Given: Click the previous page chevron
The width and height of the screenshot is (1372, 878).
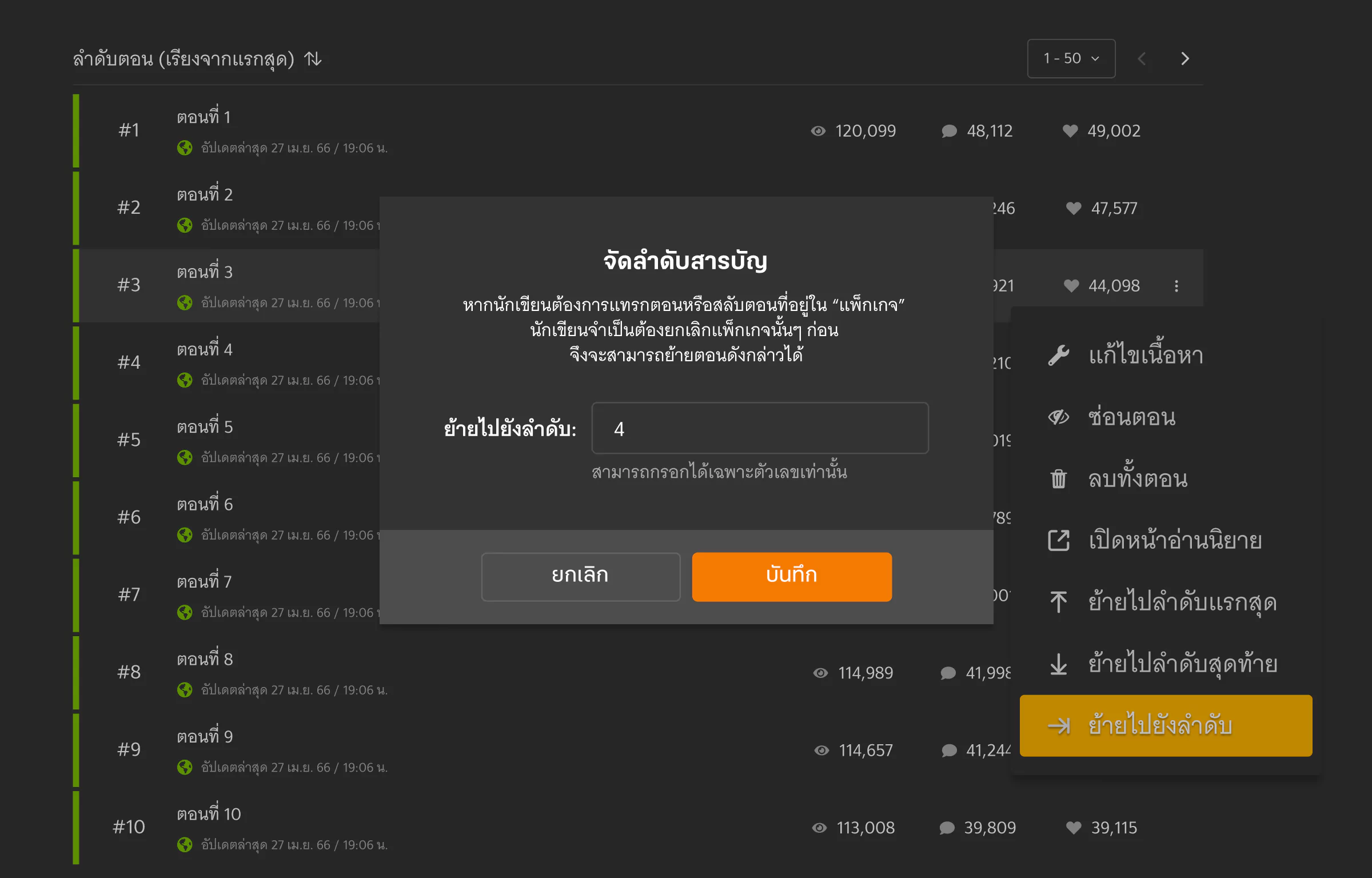Looking at the screenshot, I should (1142, 58).
